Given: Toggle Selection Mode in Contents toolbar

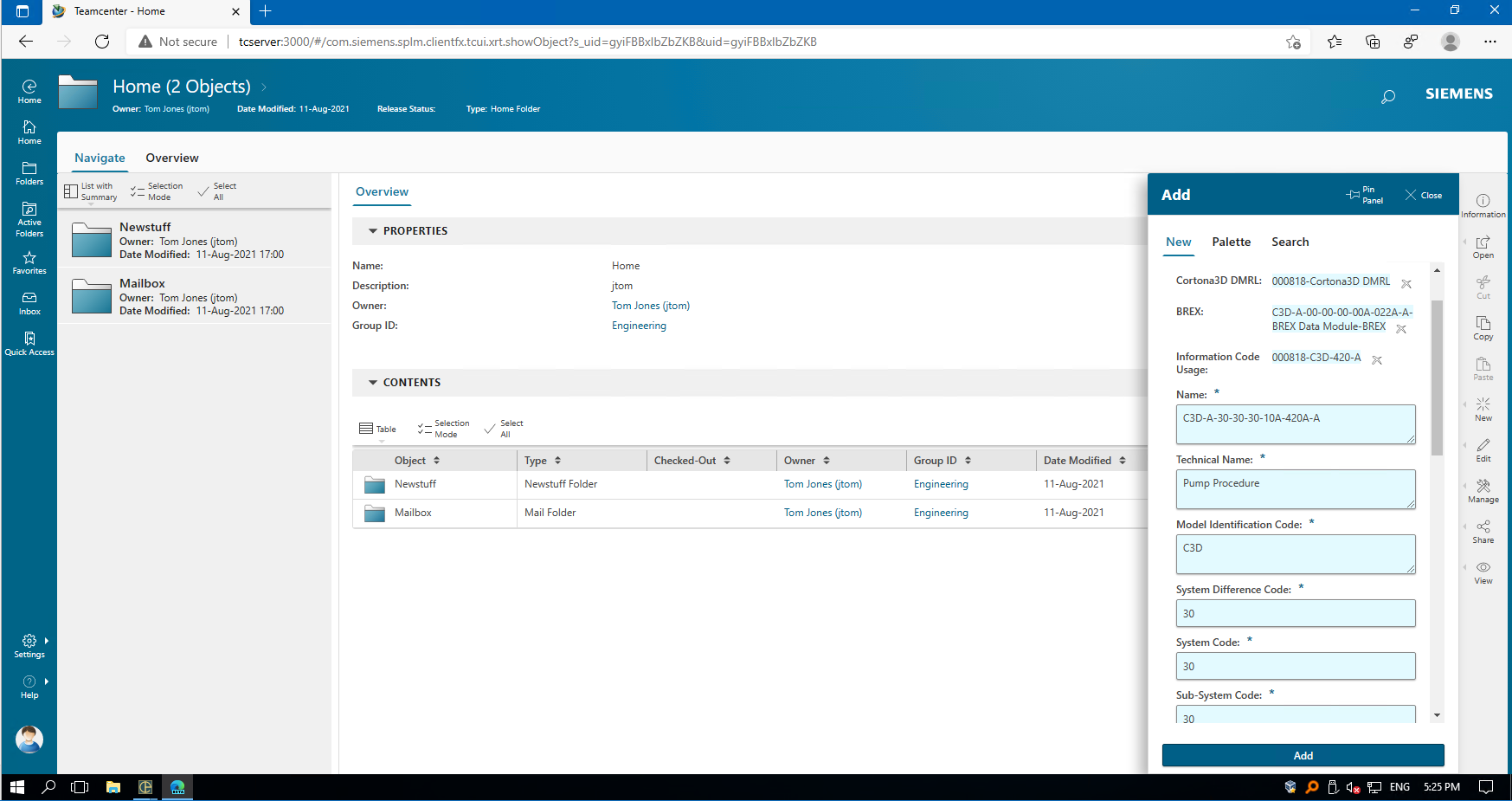Looking at the screenshot, I should 443,429.
